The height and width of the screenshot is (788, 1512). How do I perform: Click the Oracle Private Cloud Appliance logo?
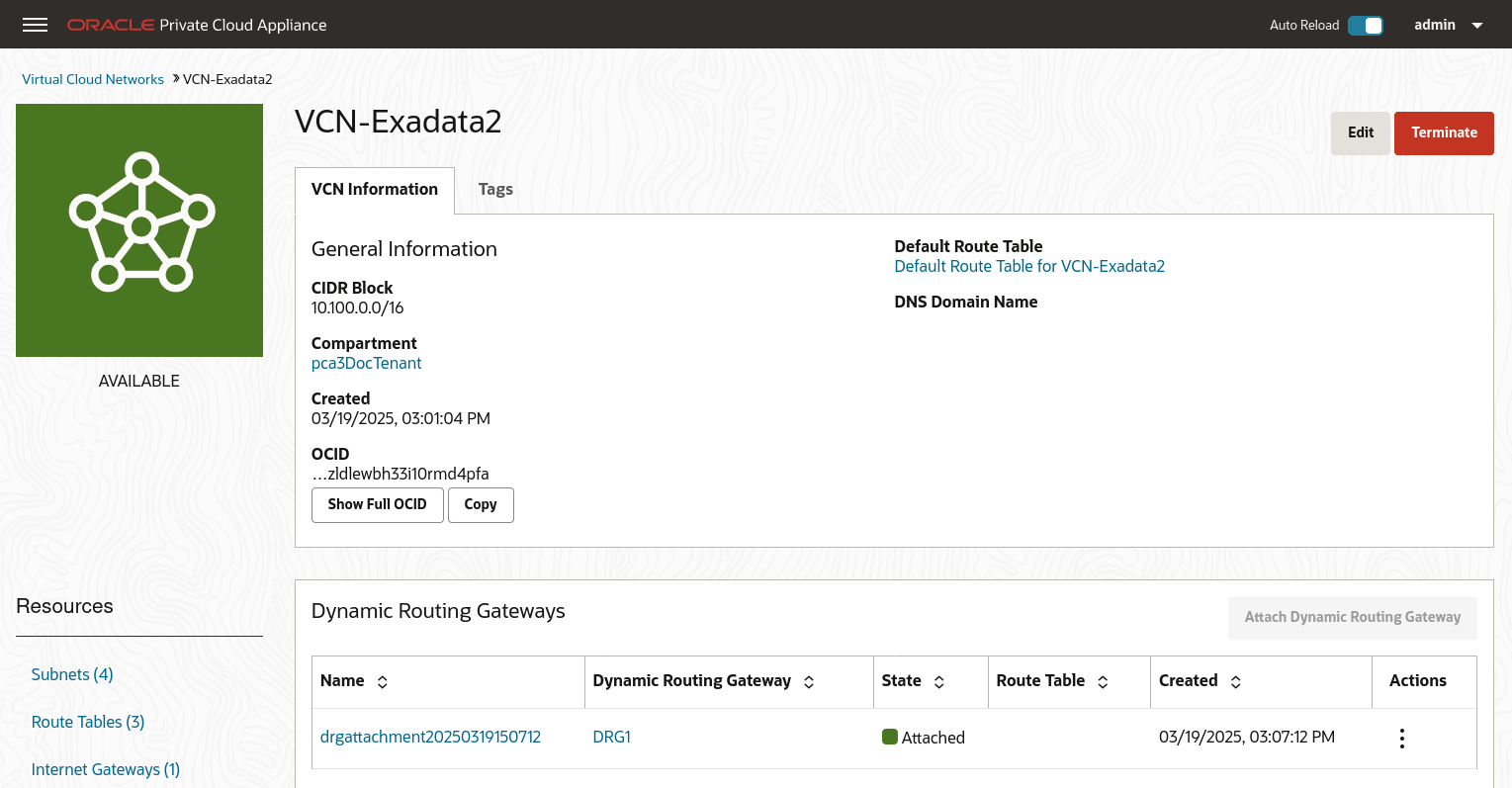197,25
